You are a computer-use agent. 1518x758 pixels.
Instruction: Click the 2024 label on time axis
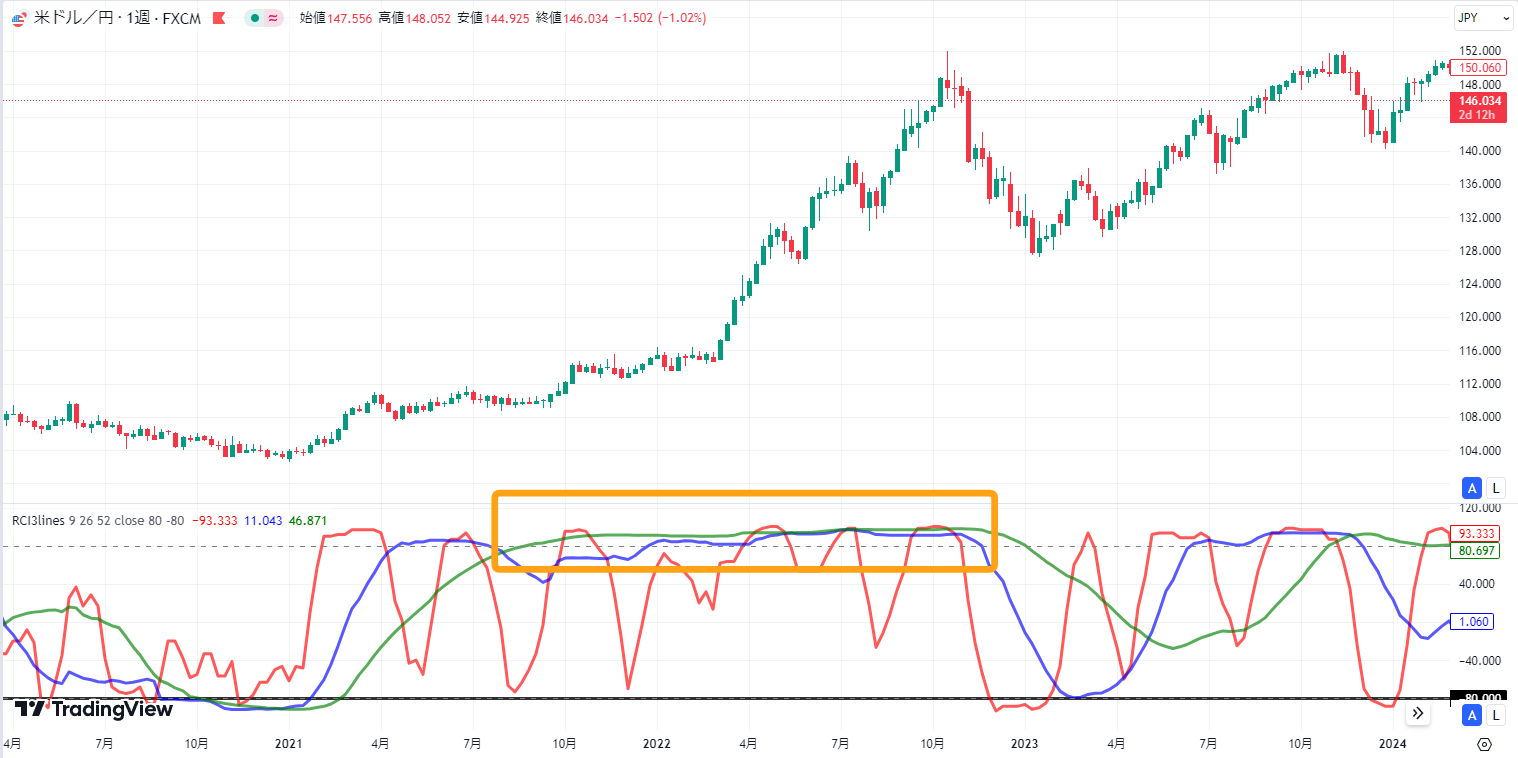click(x=1393, y=744)
